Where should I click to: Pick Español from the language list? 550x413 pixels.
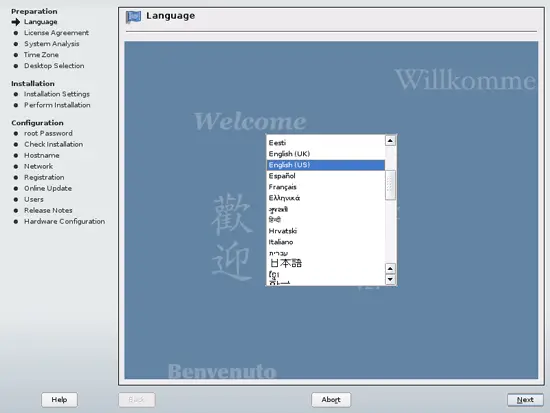pyautogui.click(x=326, y=176)
